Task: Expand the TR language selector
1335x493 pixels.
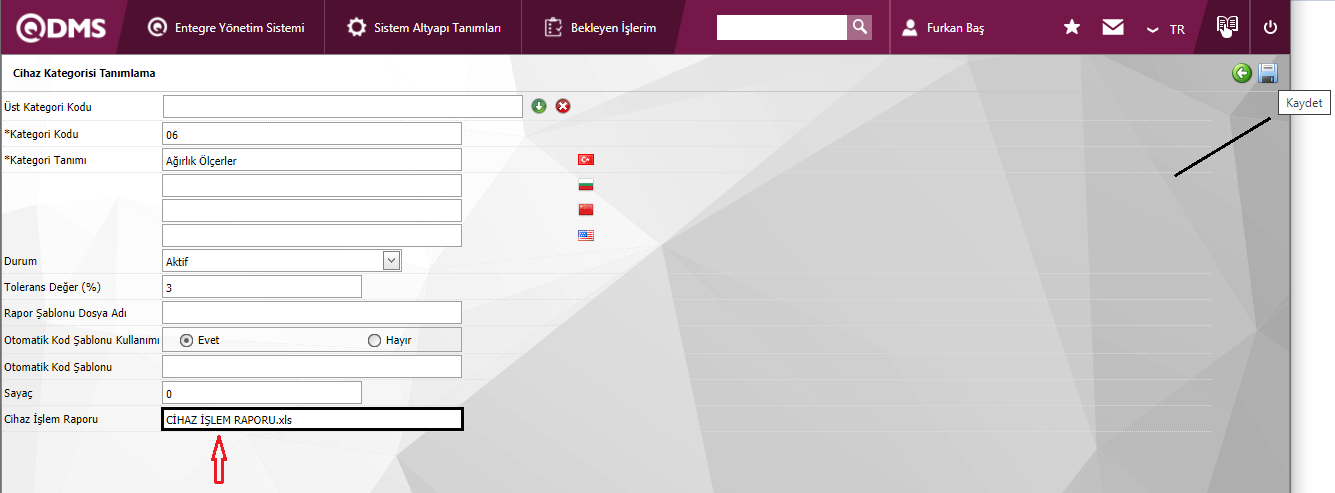Action: coord(1166,29)
